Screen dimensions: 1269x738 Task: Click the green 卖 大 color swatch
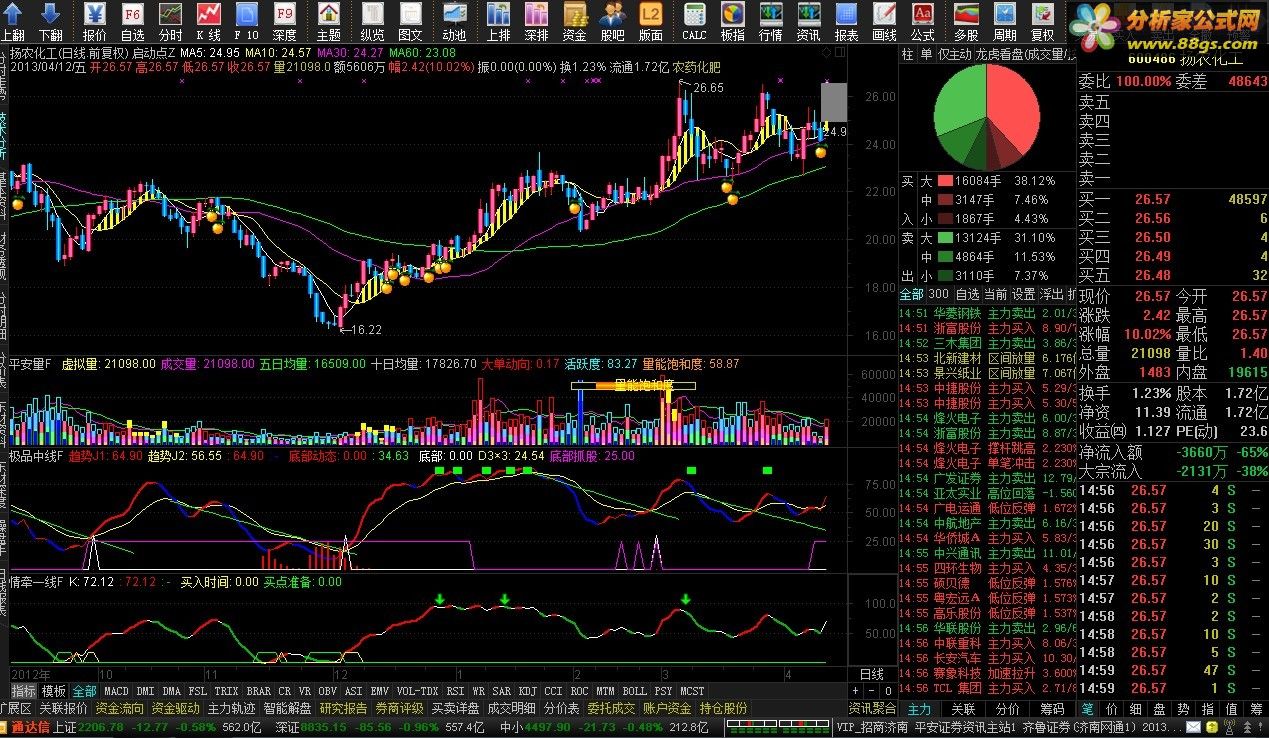click(944, 238)
